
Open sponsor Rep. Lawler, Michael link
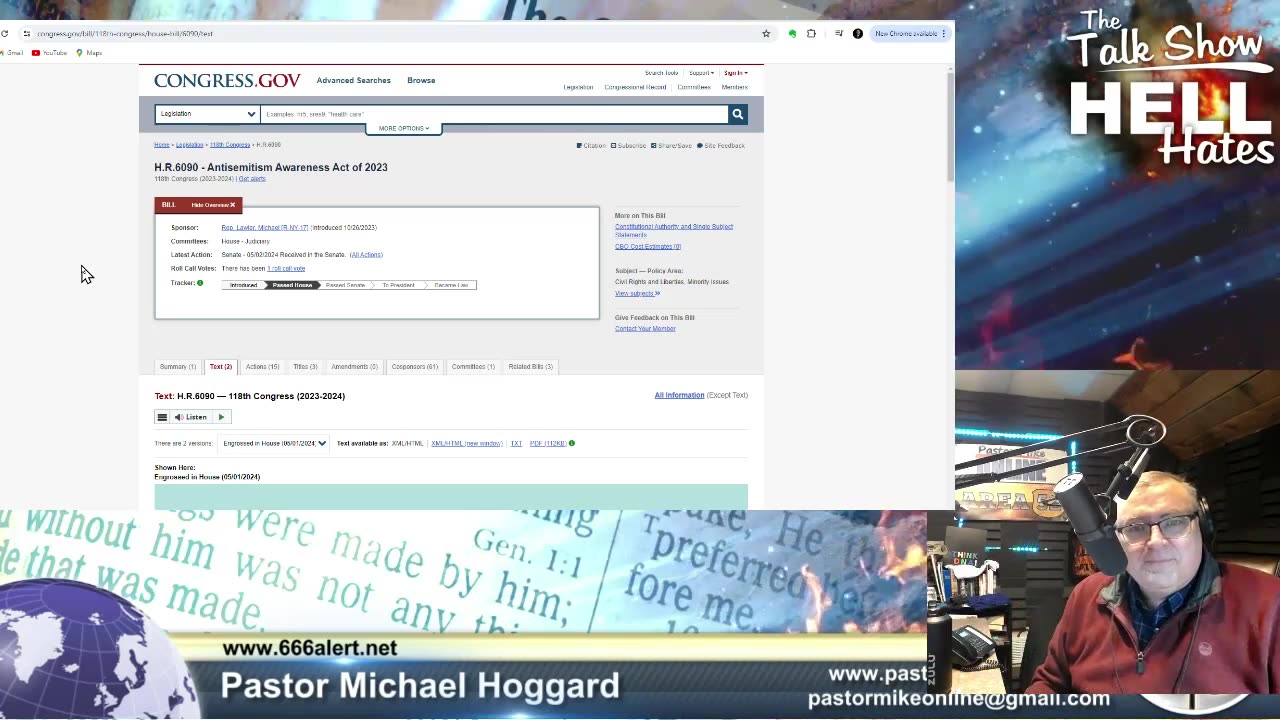pos(265,228)
